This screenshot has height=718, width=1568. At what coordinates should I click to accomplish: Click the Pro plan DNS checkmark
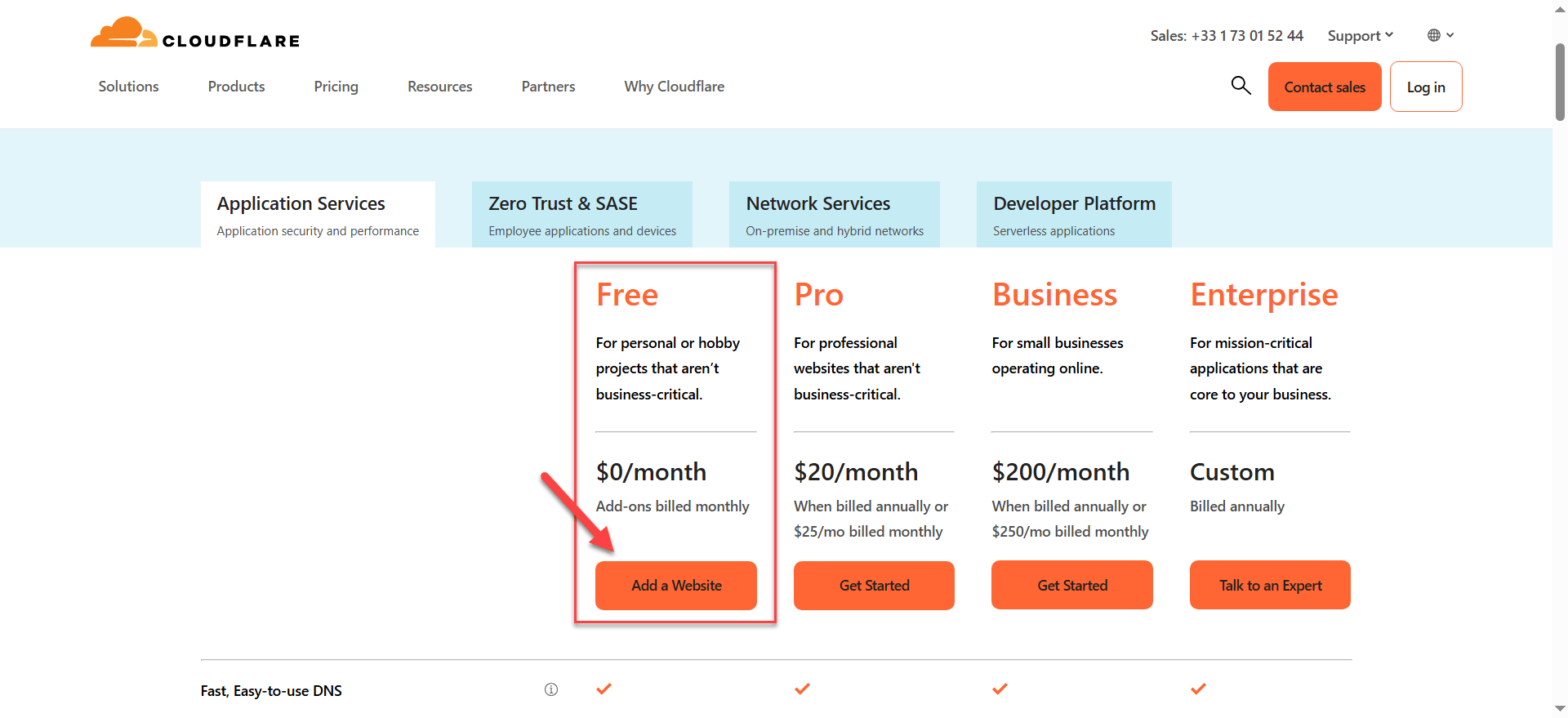[x=802, y=689]
